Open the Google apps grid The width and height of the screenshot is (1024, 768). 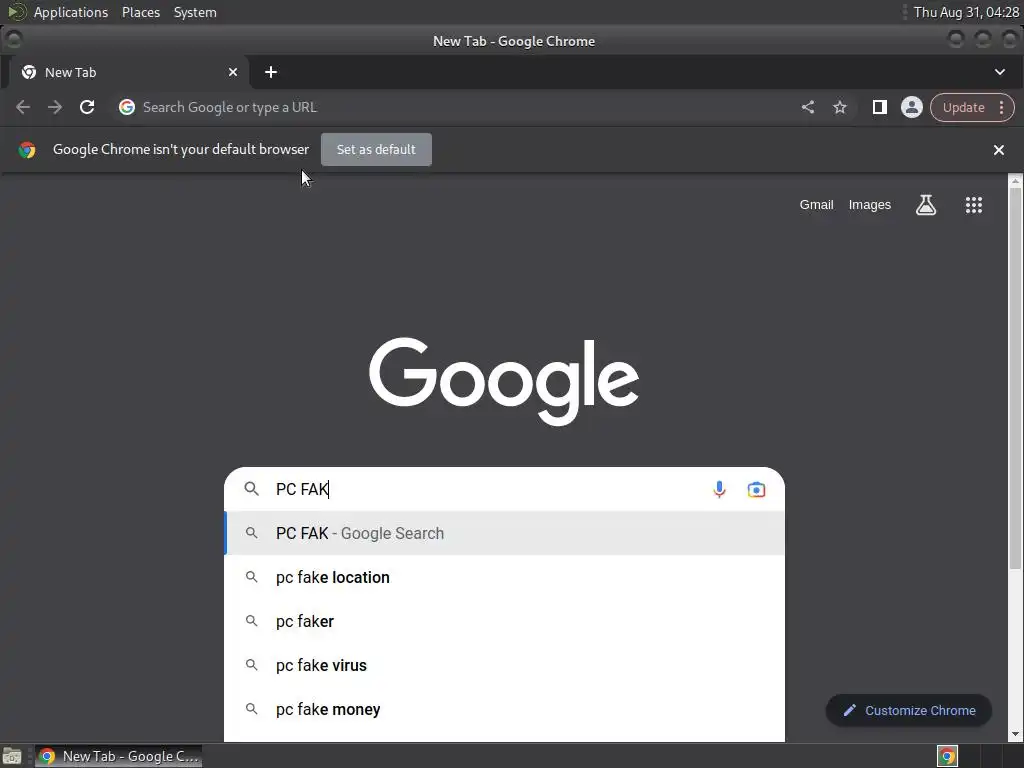[x=974, y=205]
